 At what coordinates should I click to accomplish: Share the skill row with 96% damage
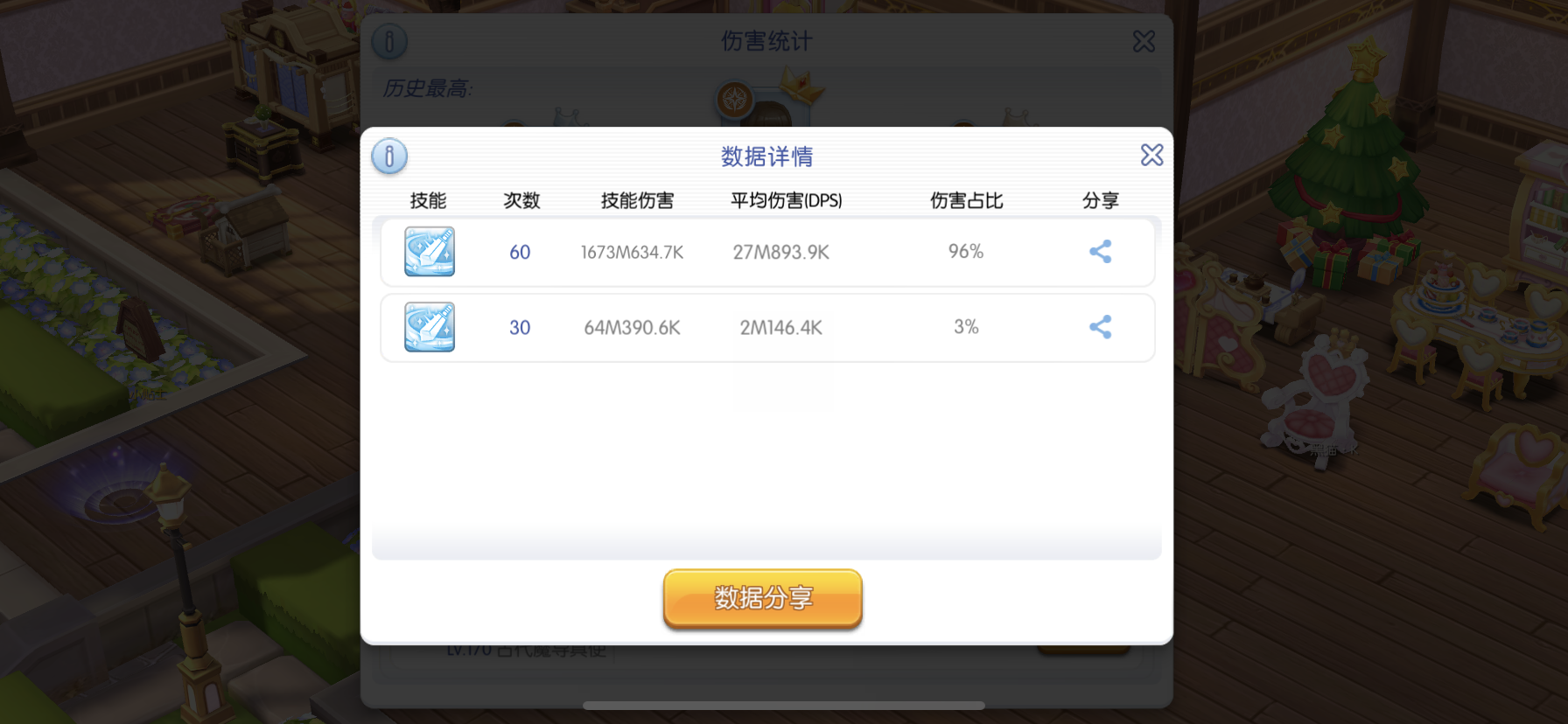click(x=1100, y=252)
